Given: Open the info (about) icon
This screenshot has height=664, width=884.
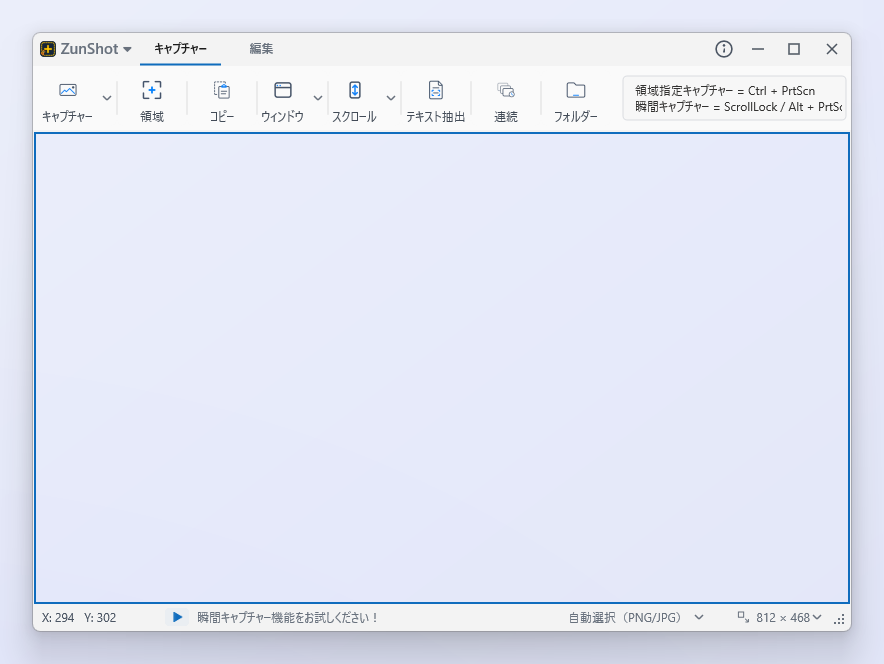Looking at the screenshot, I should [724, 49].
